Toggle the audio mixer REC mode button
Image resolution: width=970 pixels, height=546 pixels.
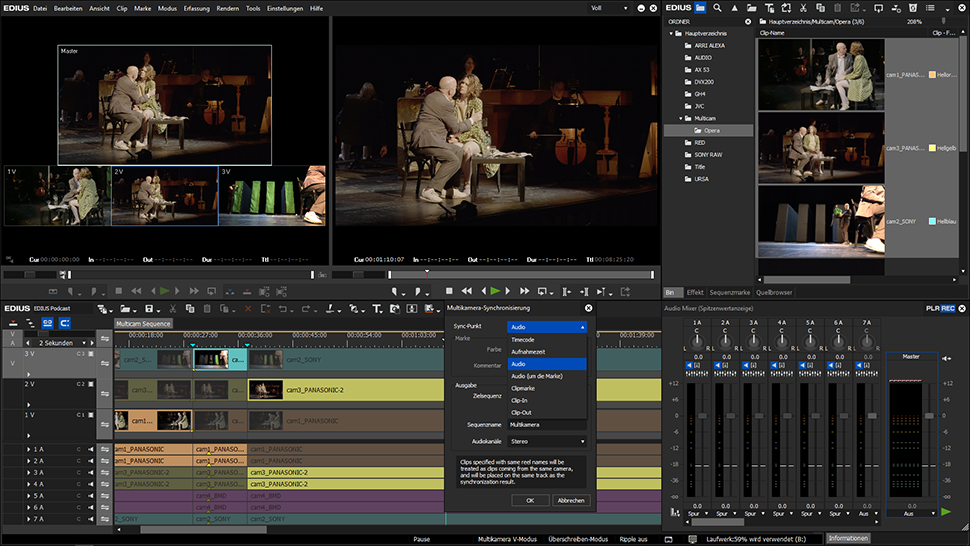(x=948, y=308)
